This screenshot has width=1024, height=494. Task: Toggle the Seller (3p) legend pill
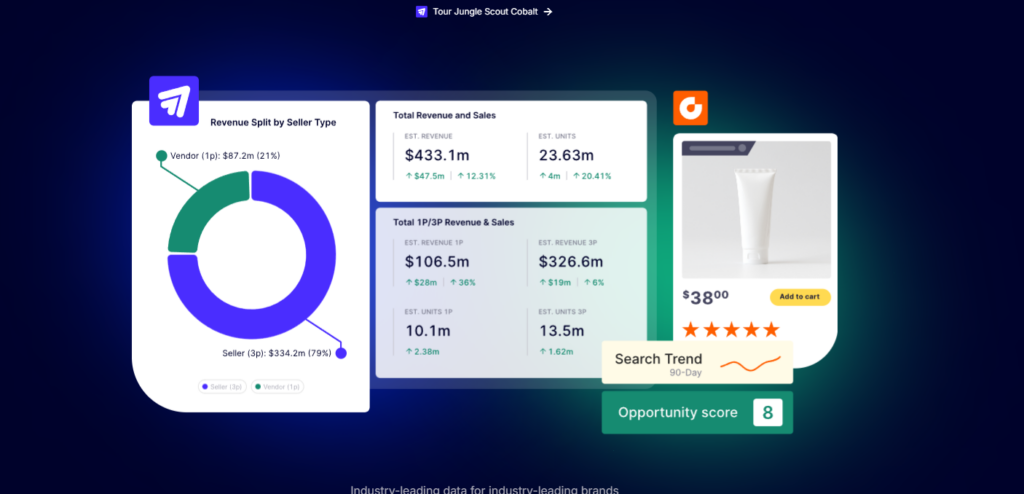(x=222, y=386)
